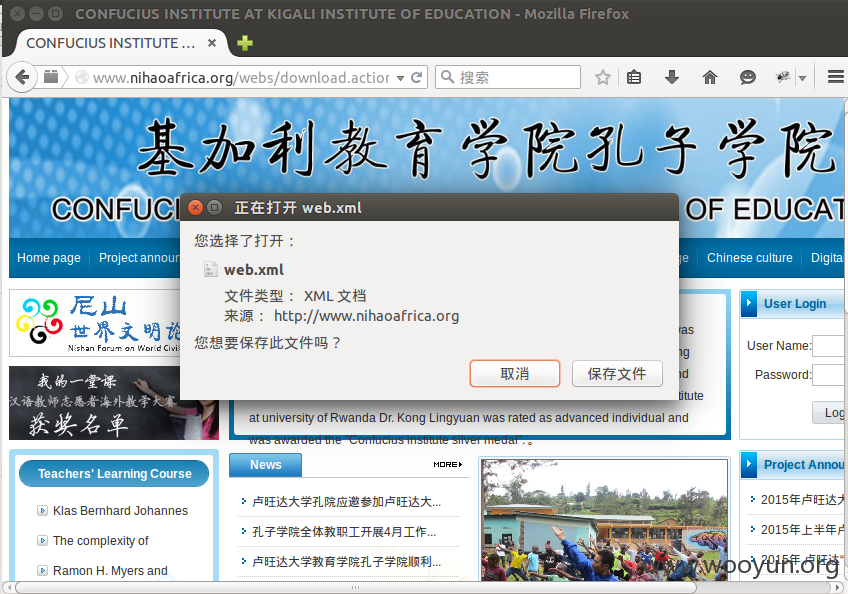
Task: Click the User Name input field
Action: [829, 346]
